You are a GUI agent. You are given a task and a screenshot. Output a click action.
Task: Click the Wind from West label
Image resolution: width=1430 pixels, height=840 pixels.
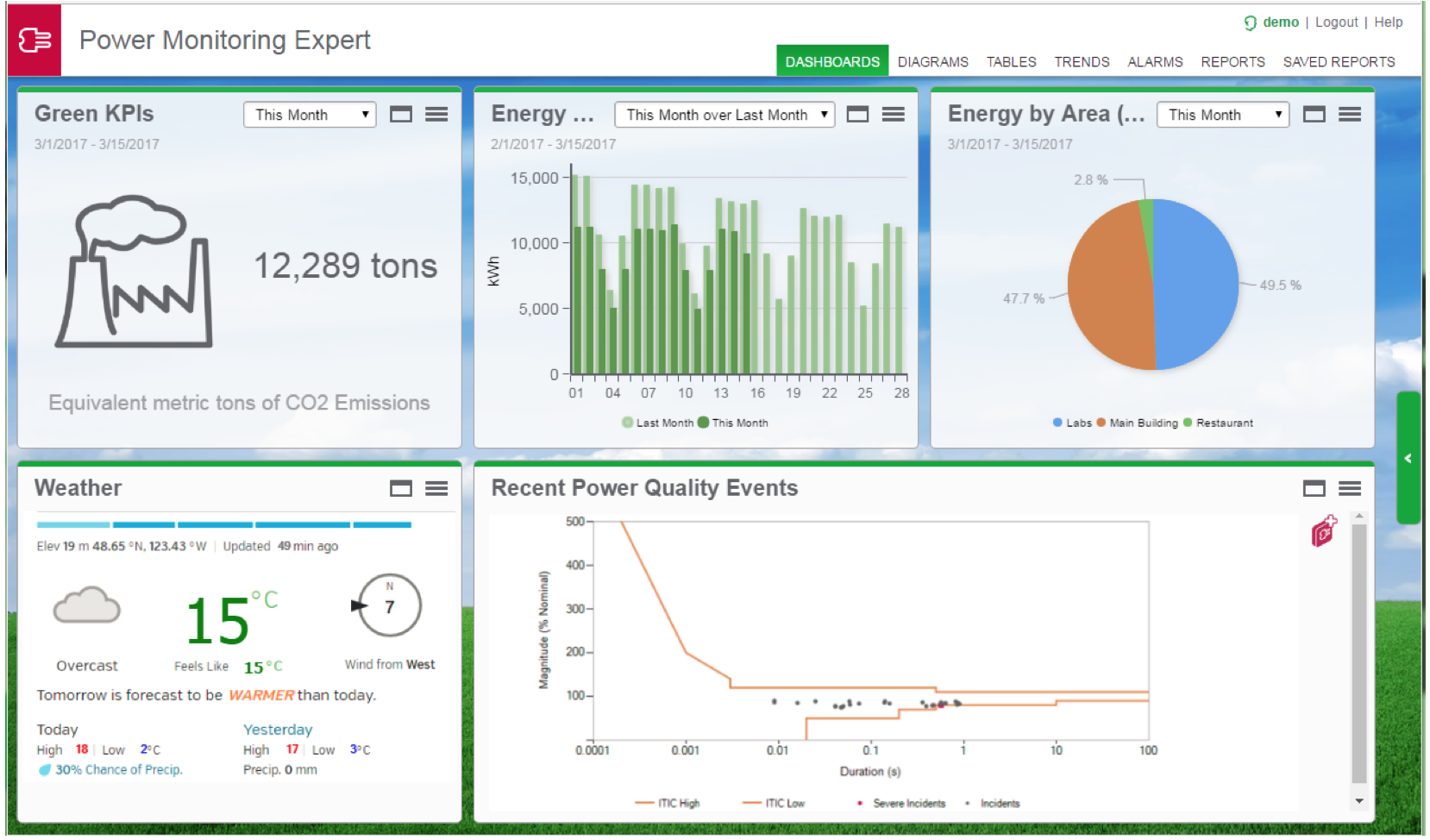pyautogui.click(x=390, y=664)
